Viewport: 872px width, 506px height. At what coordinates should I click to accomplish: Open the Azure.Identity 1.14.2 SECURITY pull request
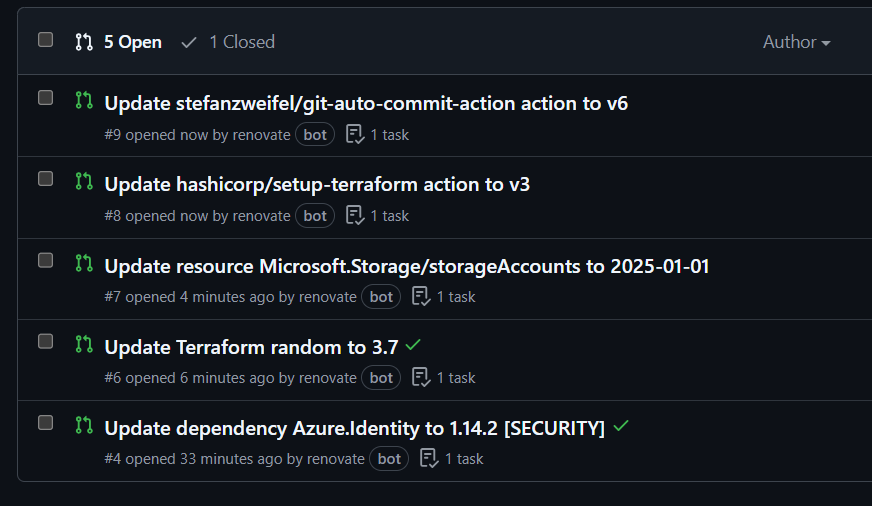(x=354, y=429)
